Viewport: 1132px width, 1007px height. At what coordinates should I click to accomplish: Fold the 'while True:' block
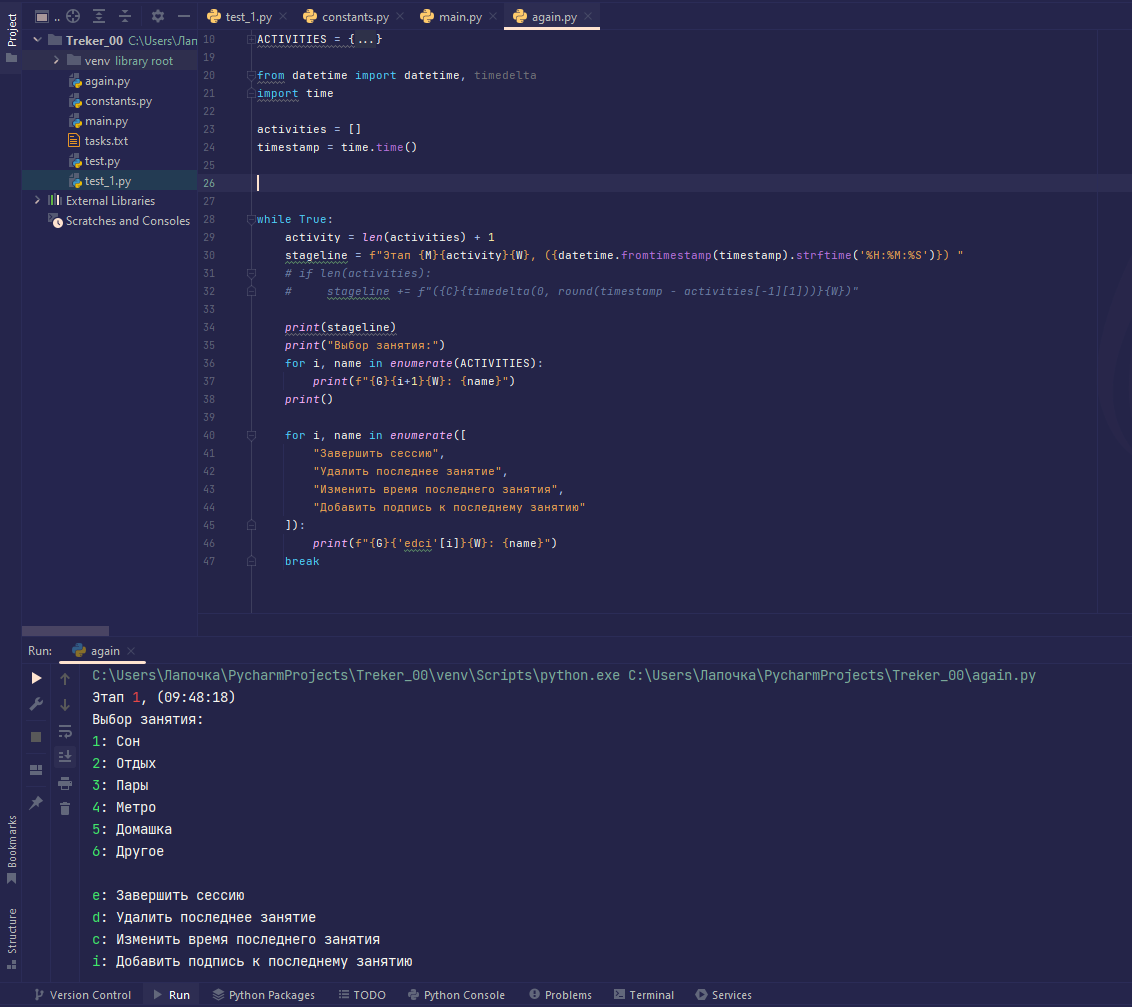pyautogui.click(x=251, y=219)
